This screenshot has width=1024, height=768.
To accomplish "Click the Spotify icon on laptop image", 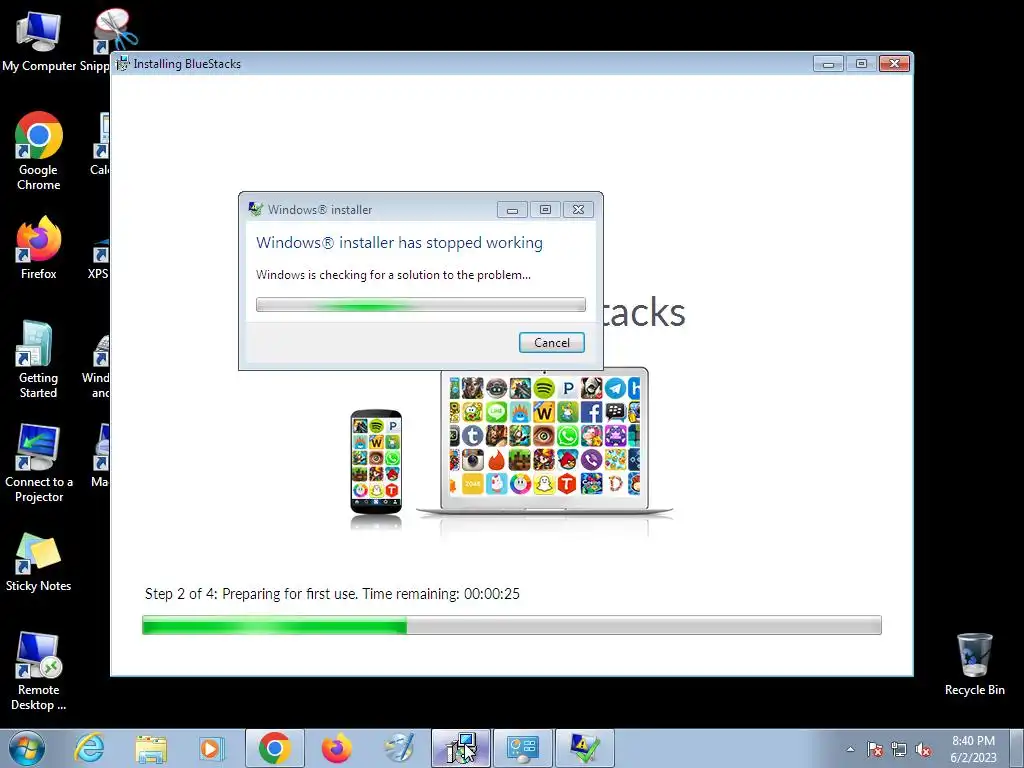I will pyautogui.click(x=544, y=389).
